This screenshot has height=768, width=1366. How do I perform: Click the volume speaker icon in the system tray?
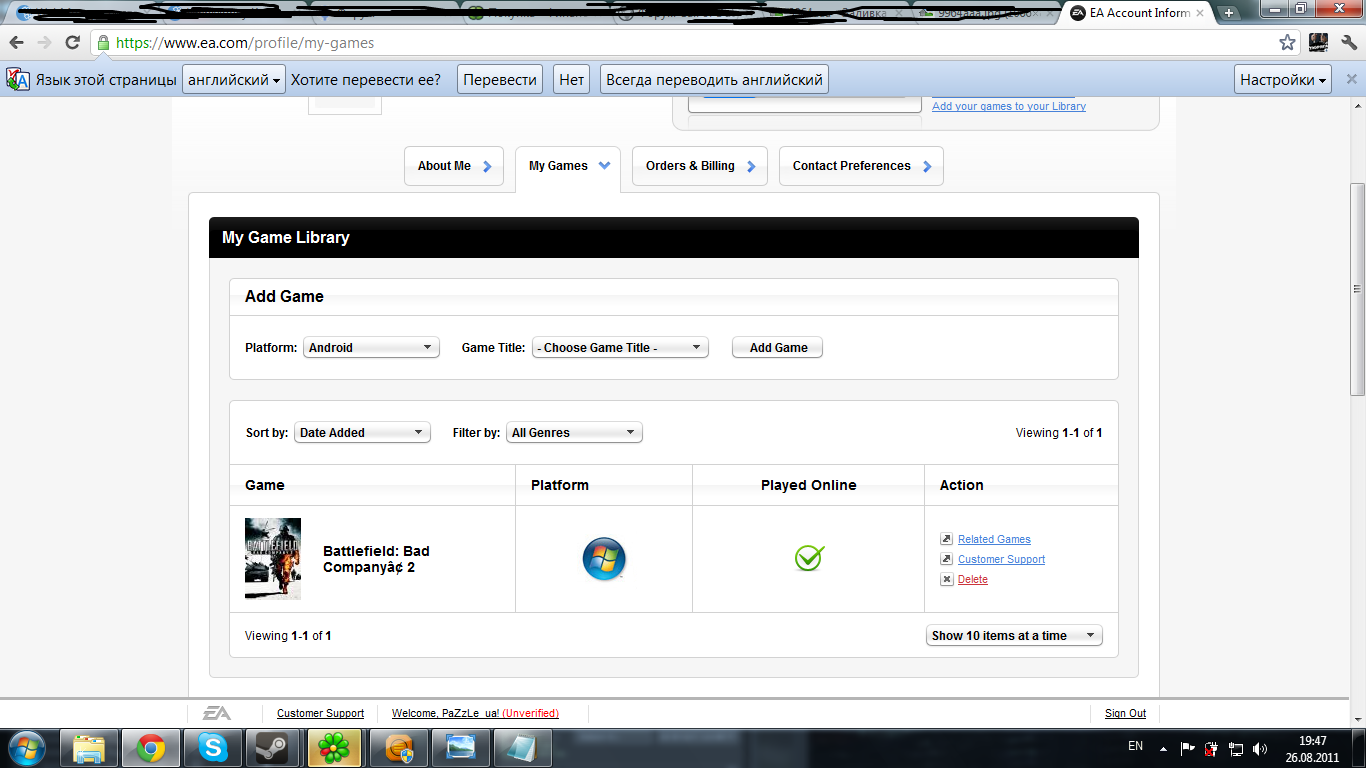(1260, 748)
